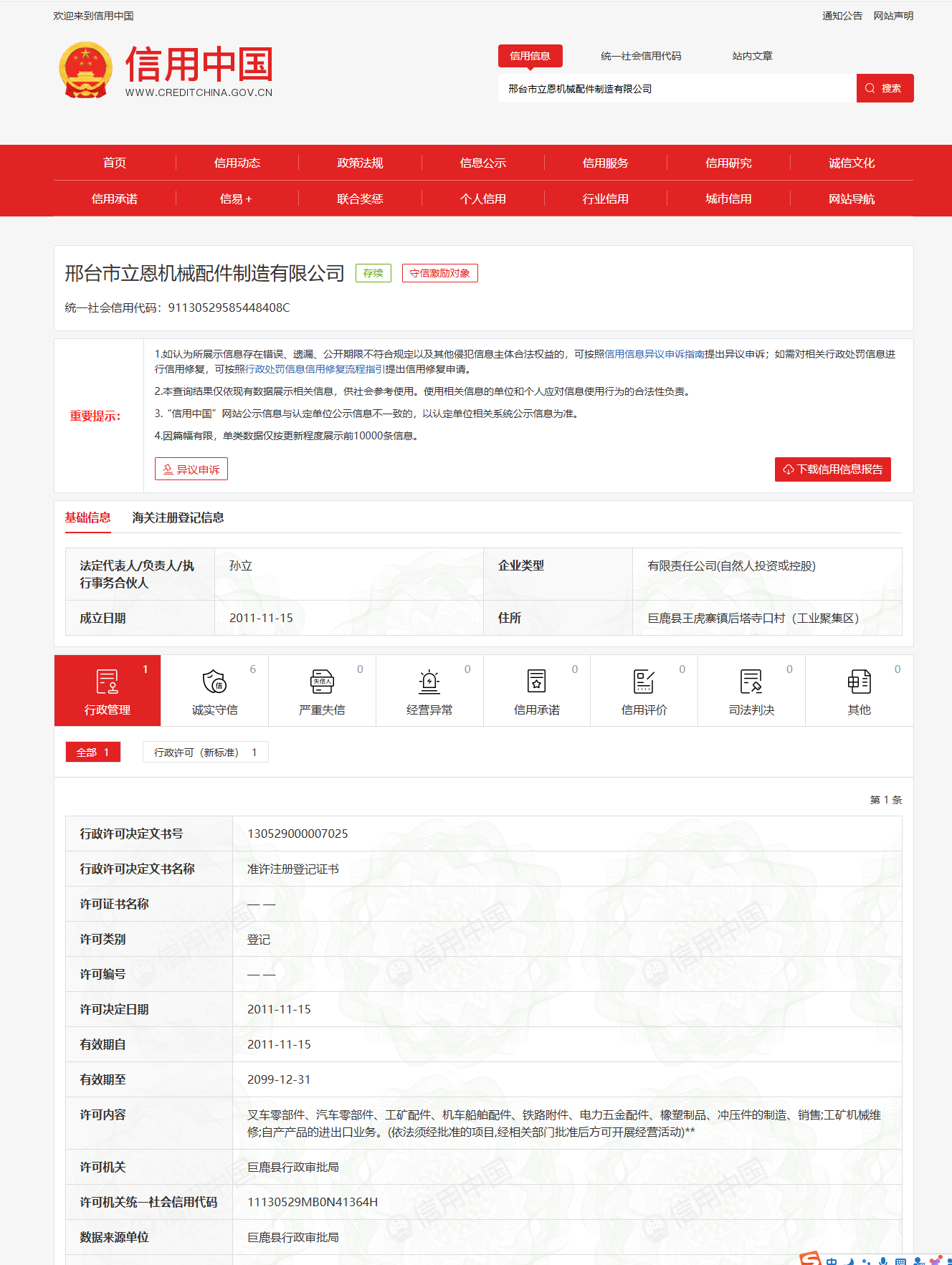Download the credit report via 下载信用信息报告

[x=833, y=469]
